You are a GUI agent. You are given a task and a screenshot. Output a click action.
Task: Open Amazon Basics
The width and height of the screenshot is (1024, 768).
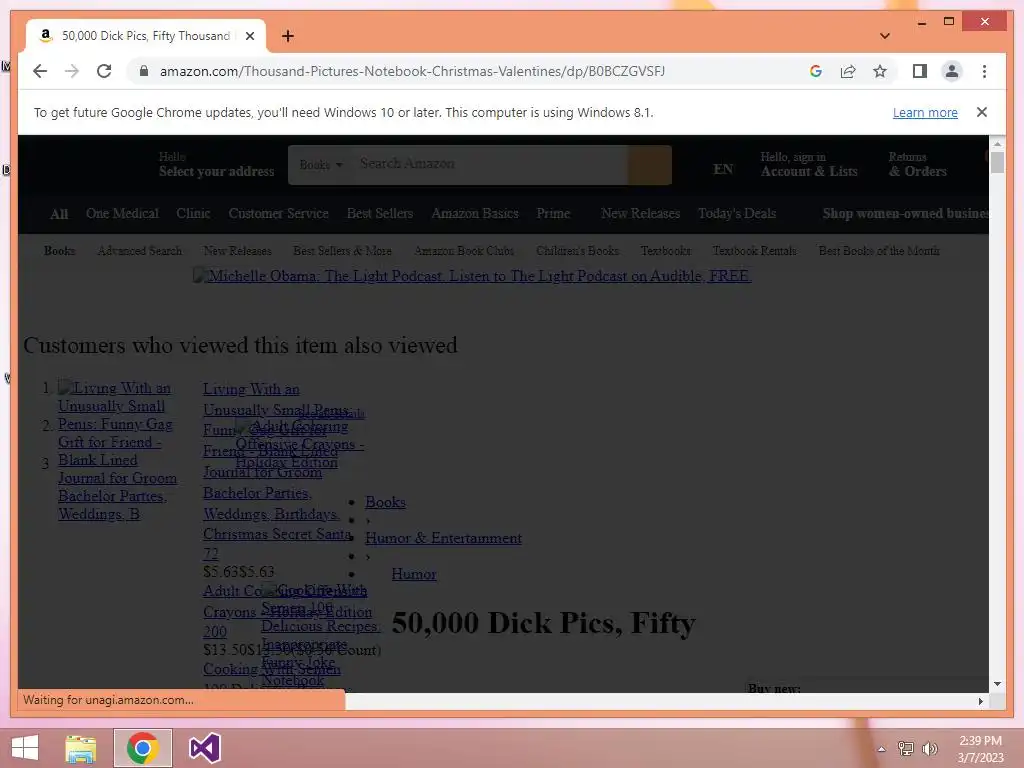pos(475,214)
